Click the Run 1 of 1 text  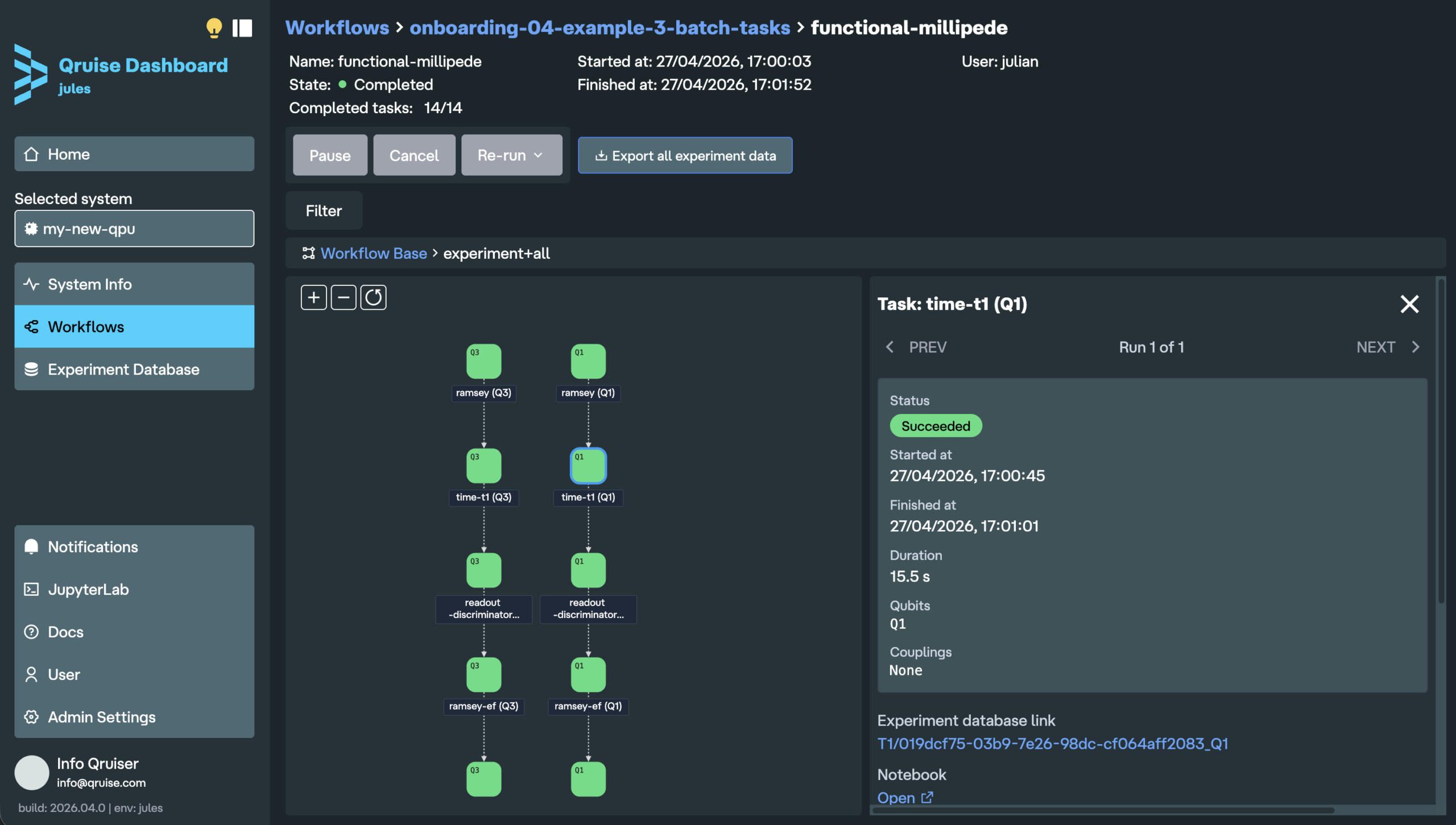coord(1151,347)
